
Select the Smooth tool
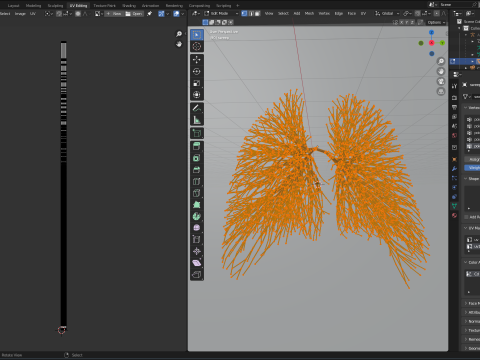pyautogui.click(x=197, y=228)
